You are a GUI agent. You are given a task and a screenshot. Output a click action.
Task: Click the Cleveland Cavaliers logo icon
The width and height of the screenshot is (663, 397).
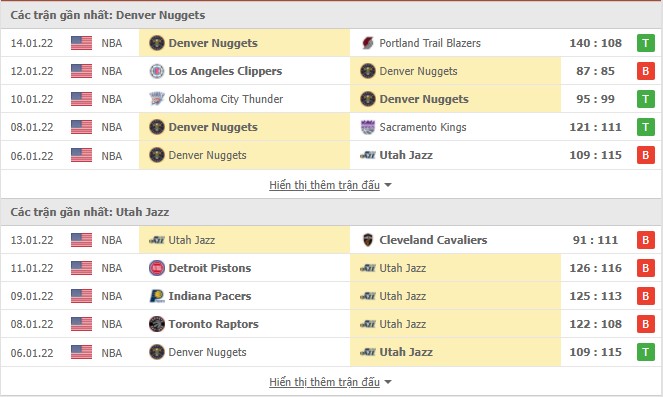[x=368, y=240]
